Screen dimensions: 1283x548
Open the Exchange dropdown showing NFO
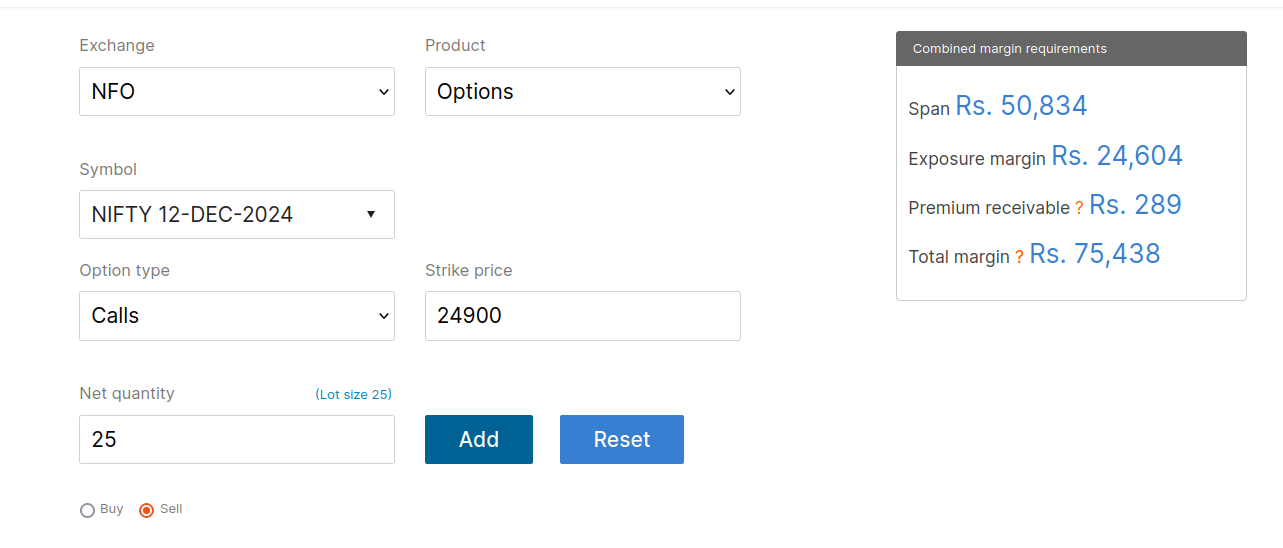[x=237, y=91]
